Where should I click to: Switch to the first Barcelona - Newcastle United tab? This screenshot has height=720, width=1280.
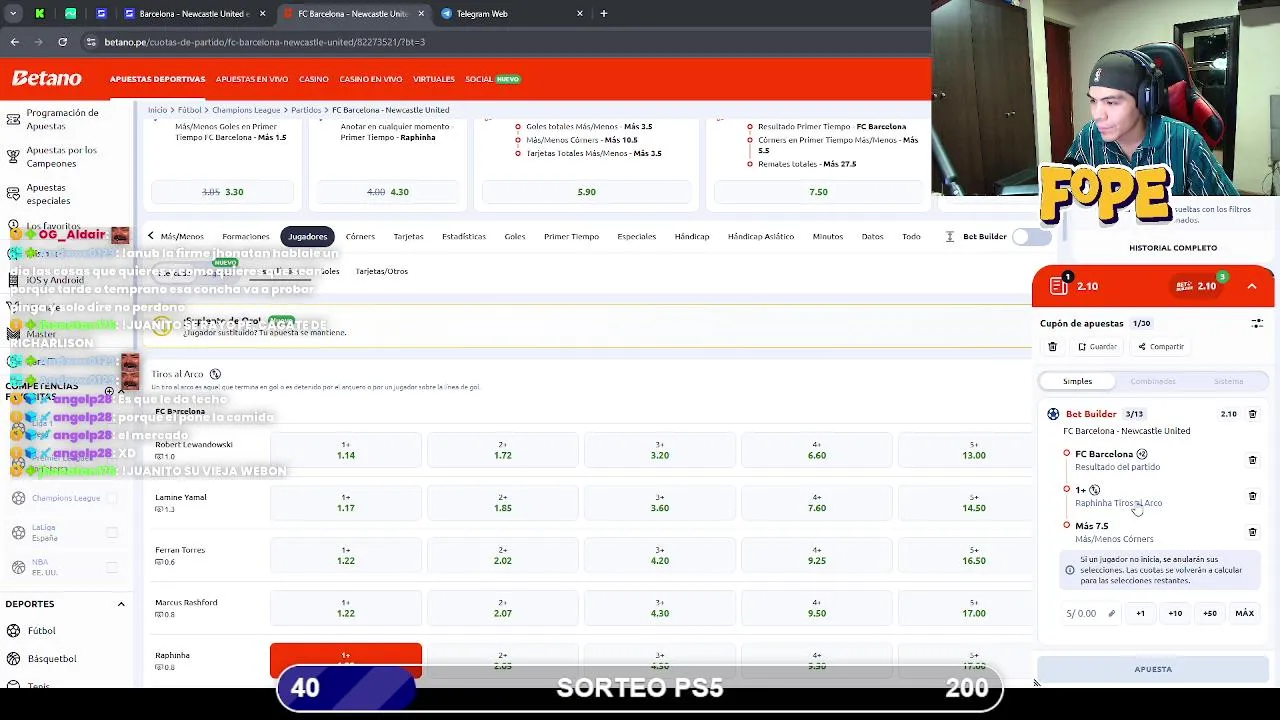click(193, 14)
